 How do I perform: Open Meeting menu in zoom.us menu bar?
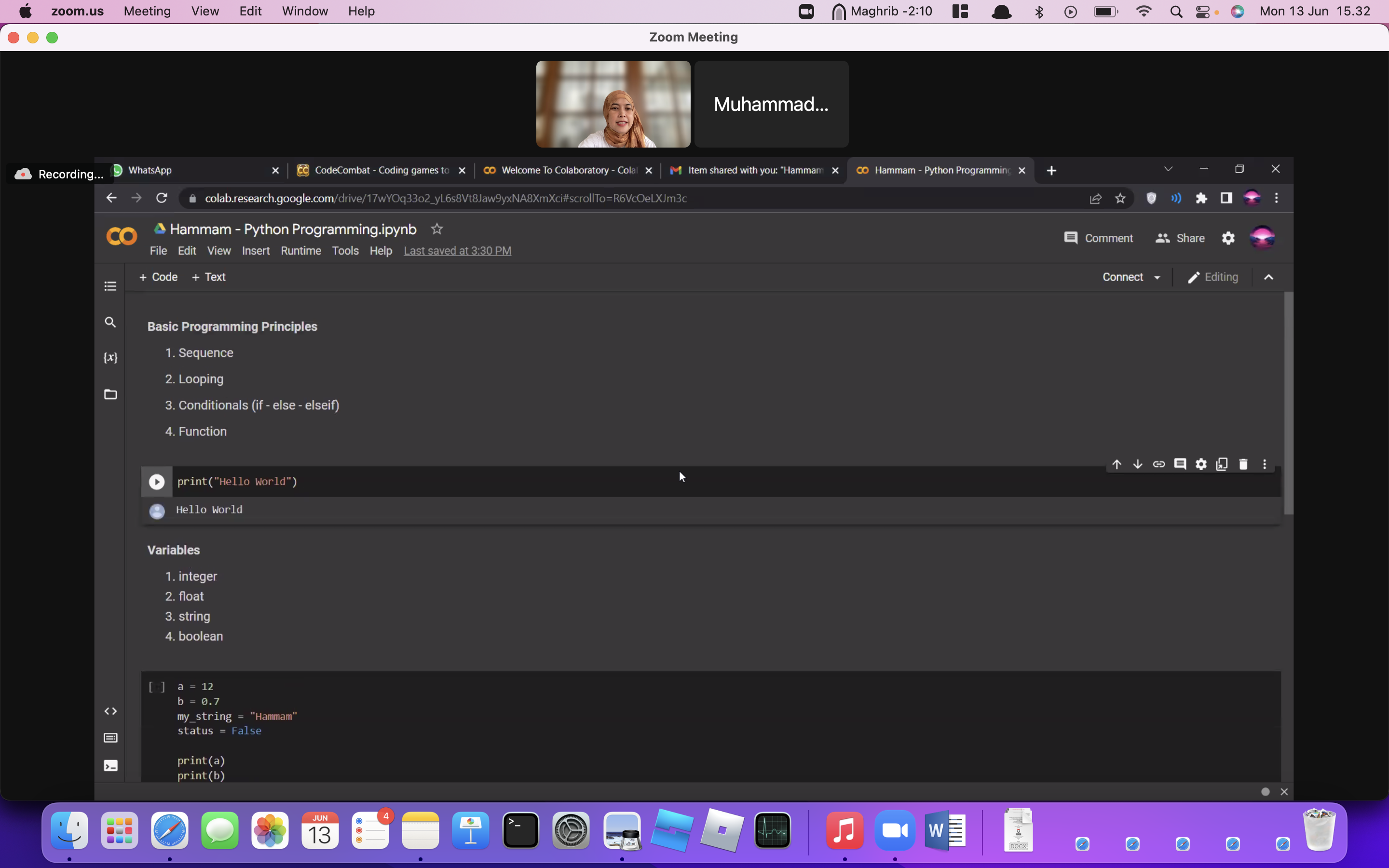[147, 12]
